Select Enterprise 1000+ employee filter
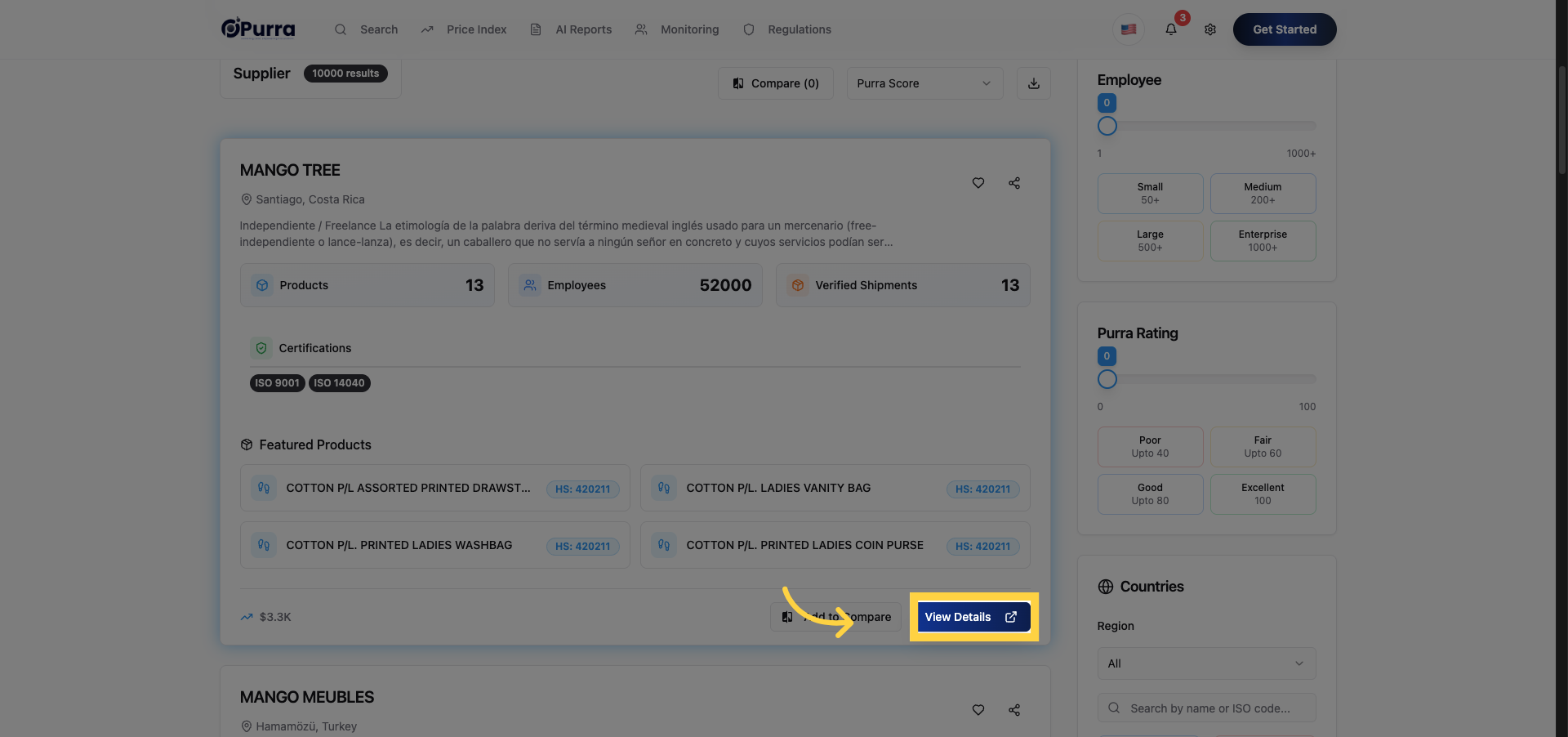Screen dimensions: 1568x737 [x=1263, y=241]
